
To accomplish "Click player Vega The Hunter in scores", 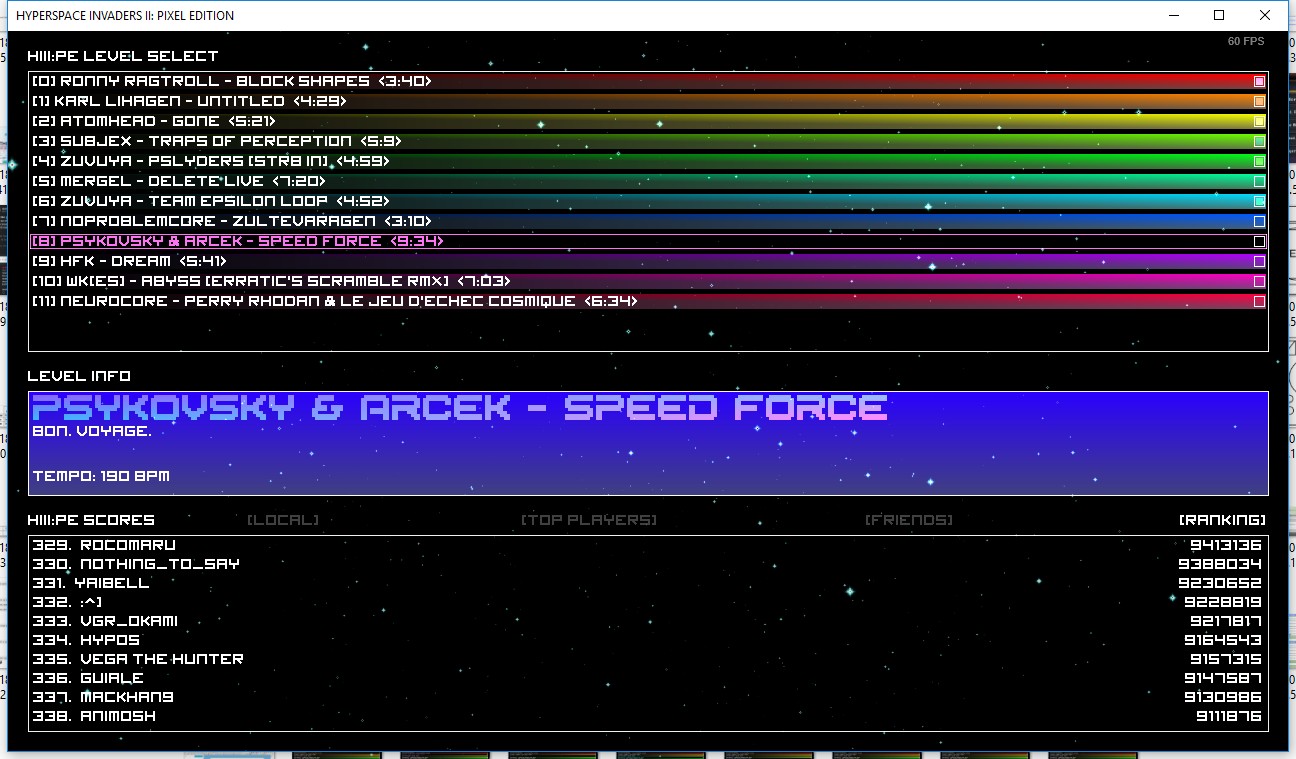I will 160,659.
